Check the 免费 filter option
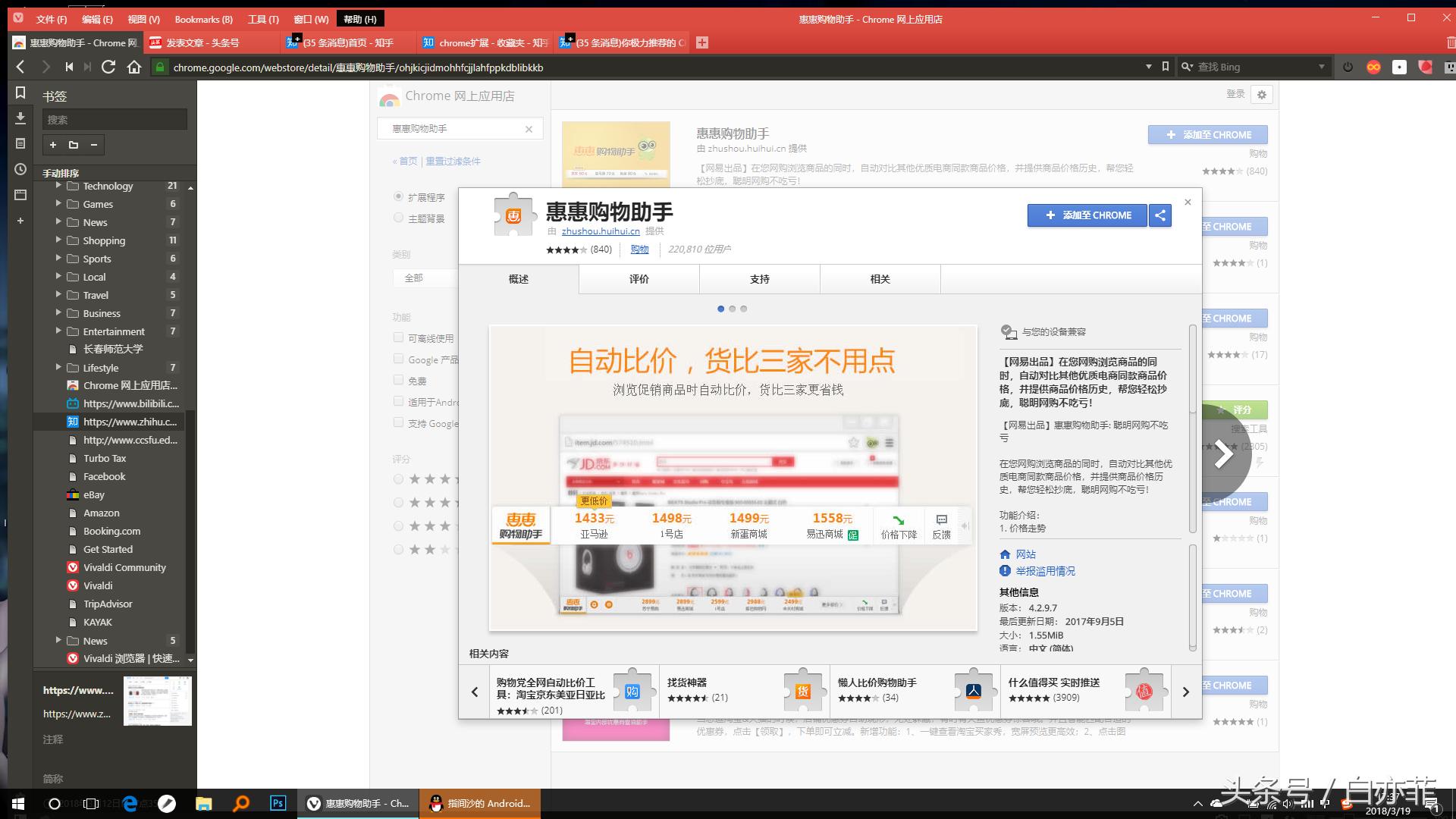Image resolution: width=1456 pixels, height=819 pixels. pyautogui.click(x=398, y=380)
